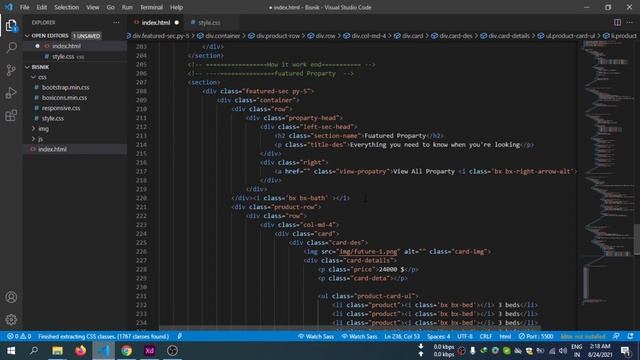Open the Explorer view in activity bar

[x=11, y=25]
